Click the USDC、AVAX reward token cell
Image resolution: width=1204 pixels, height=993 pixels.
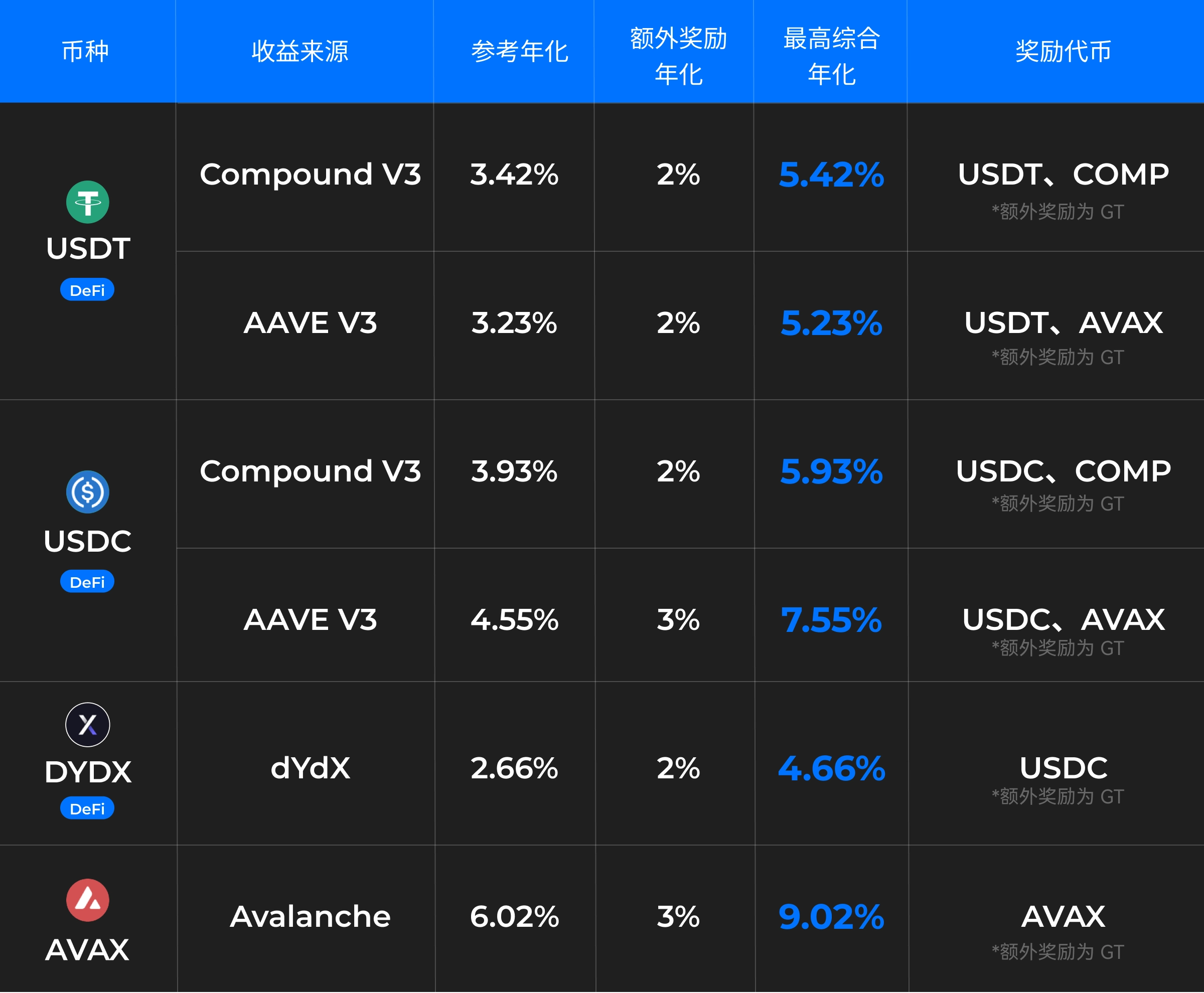point(1063,619)
